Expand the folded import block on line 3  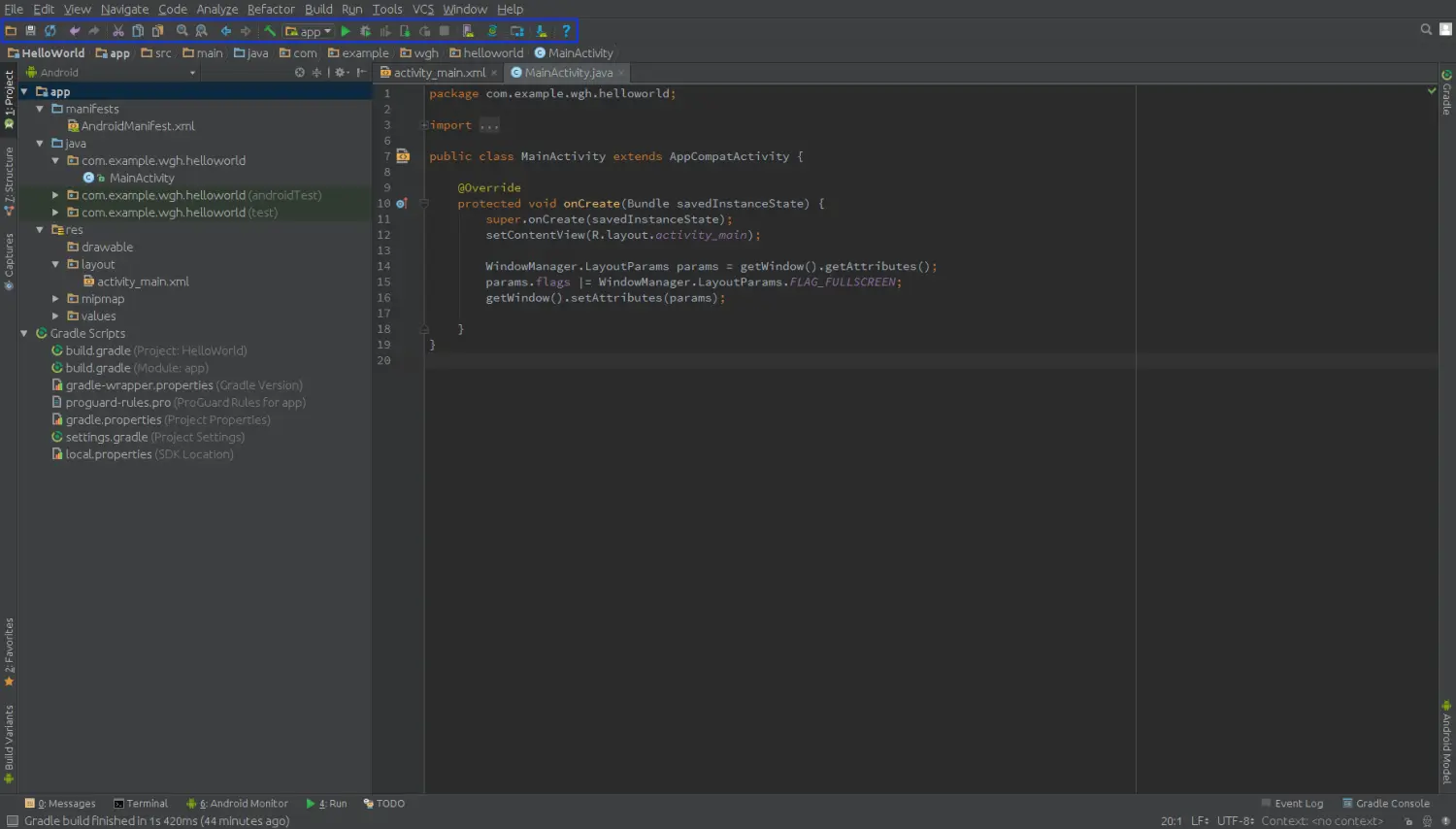pos(424,125)
